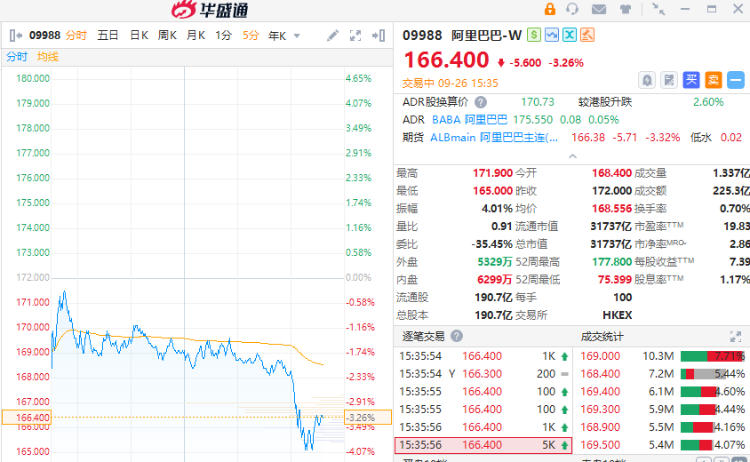
Task: Click the shrink window arrows icon
Action: (659, 9)
